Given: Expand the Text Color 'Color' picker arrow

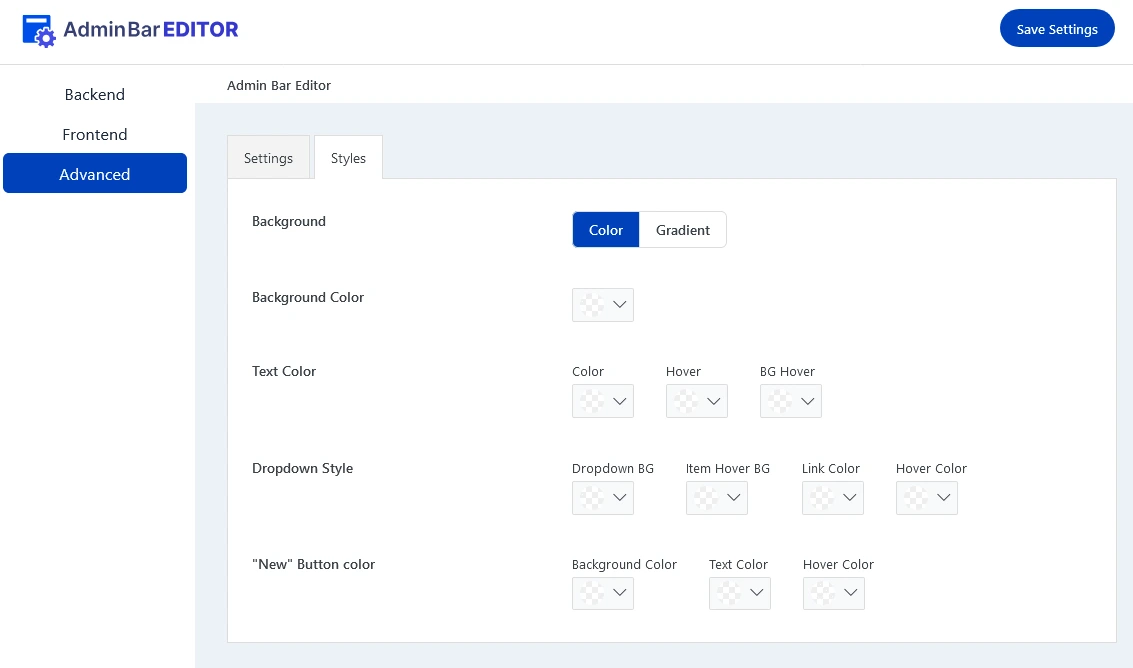Looking at the screenshot, I should pyautogui.click(x=620, y=401).
